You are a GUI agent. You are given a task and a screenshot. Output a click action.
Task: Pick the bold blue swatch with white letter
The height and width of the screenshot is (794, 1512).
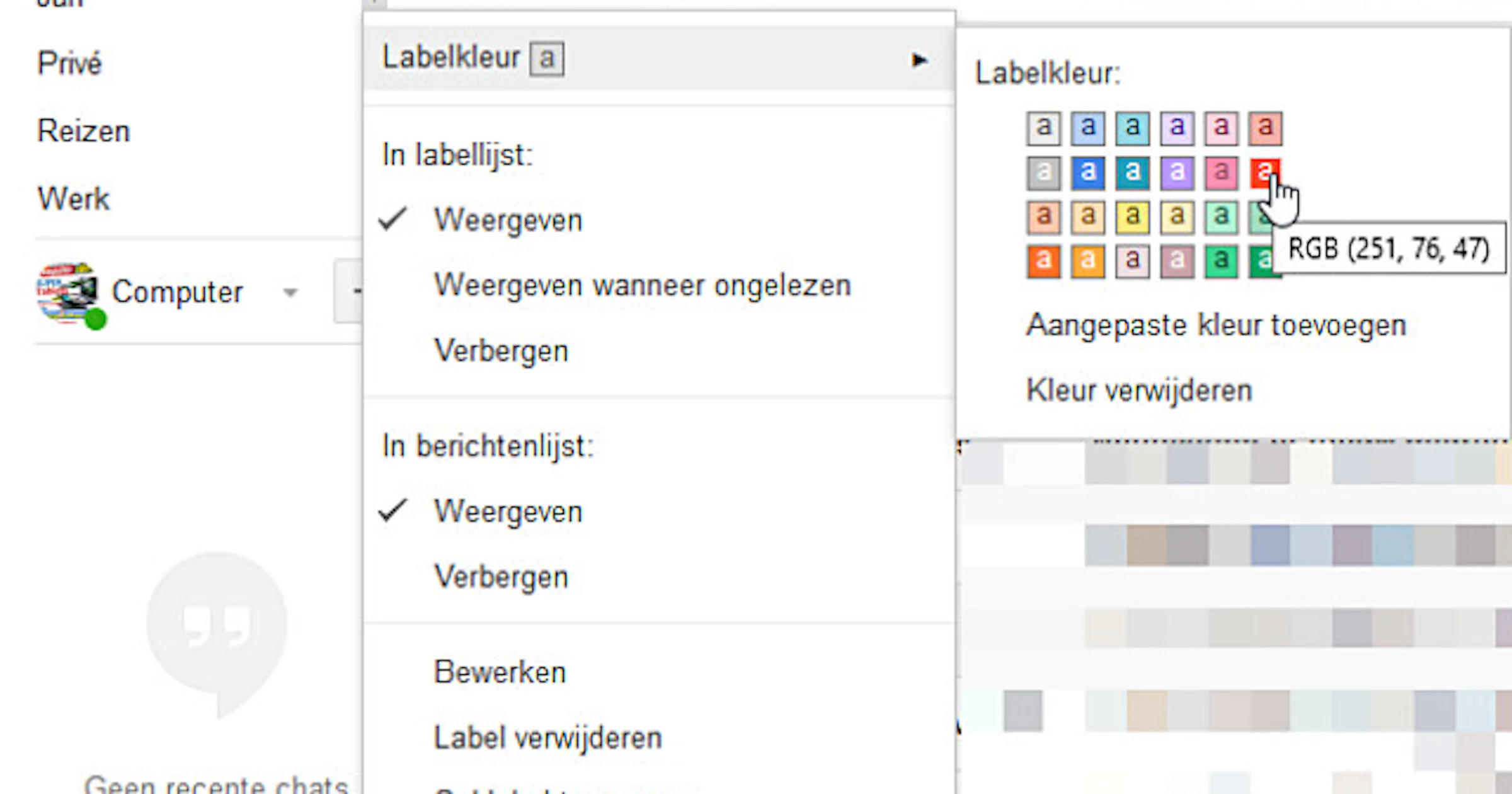(x=1088, y=173)
